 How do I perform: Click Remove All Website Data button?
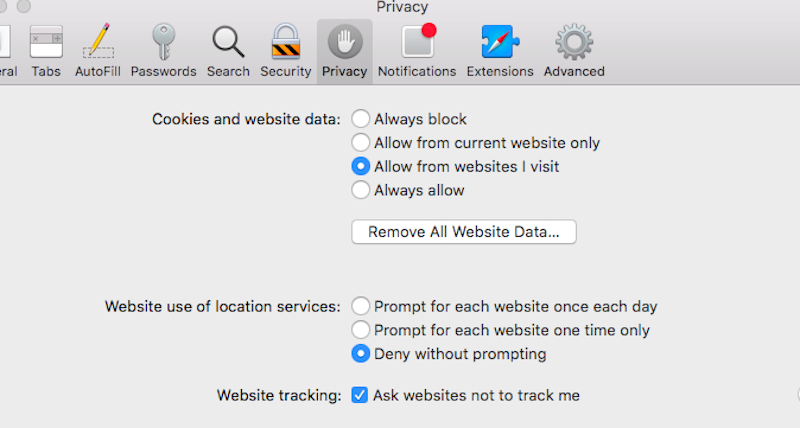(464, 232)
